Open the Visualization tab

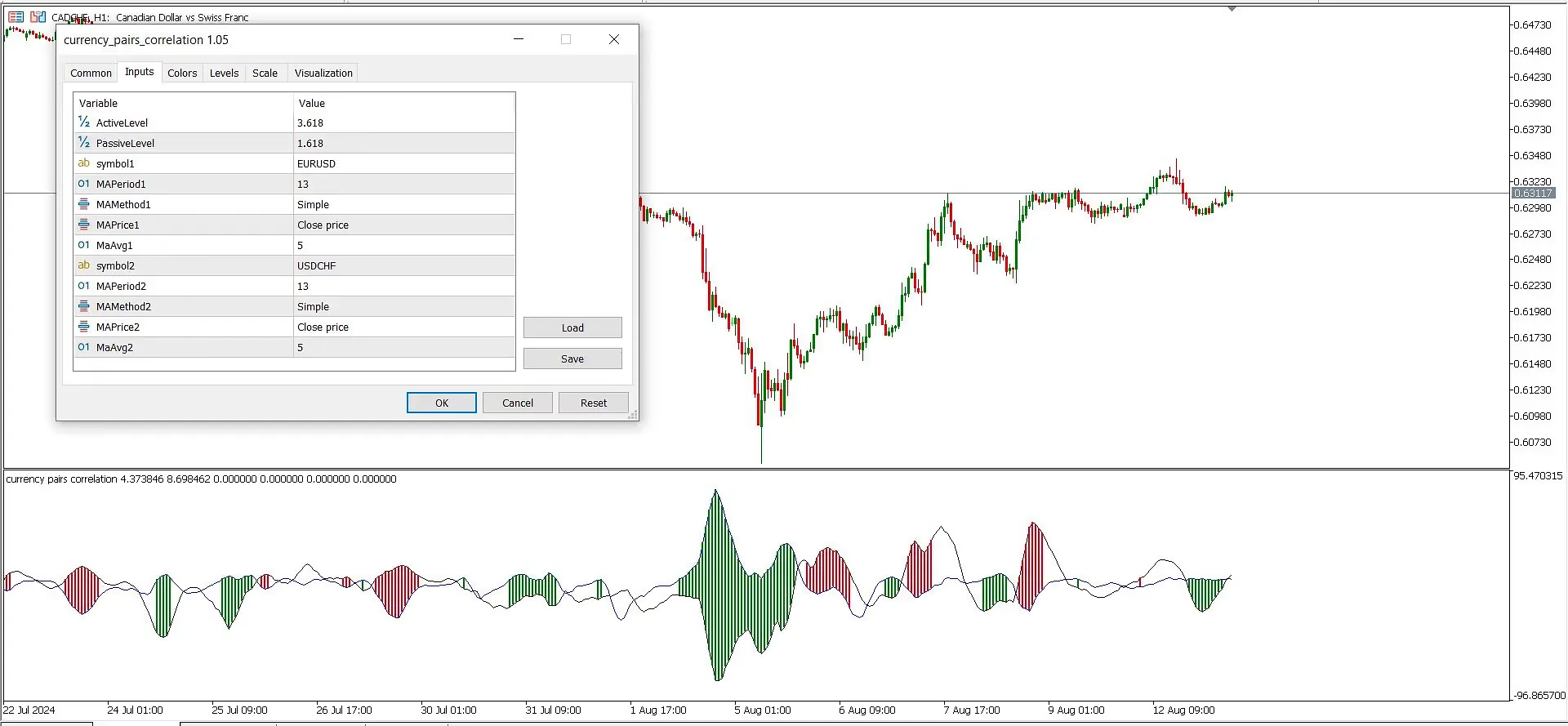(x=323, y=73)
